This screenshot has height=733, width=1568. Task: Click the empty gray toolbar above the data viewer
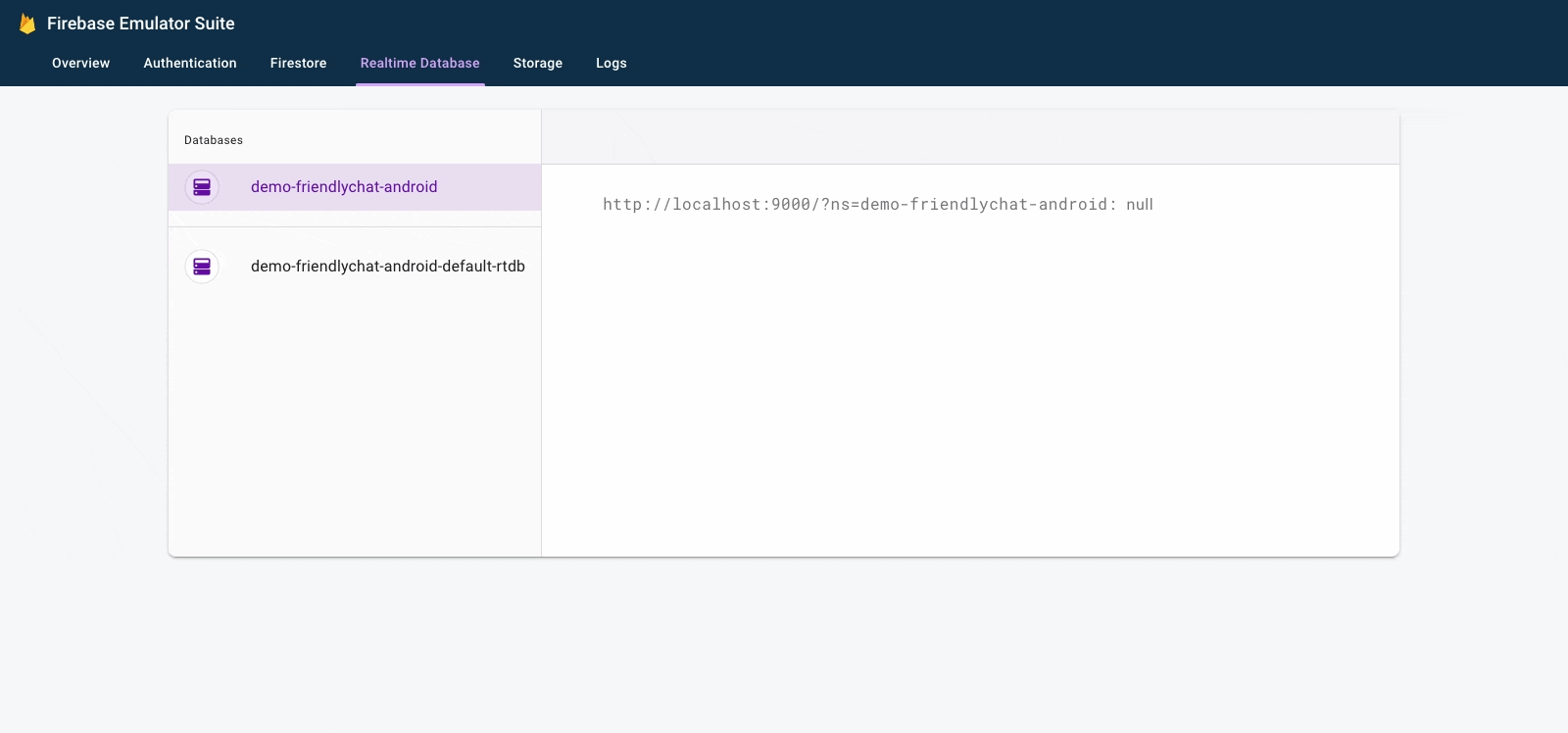970,137
